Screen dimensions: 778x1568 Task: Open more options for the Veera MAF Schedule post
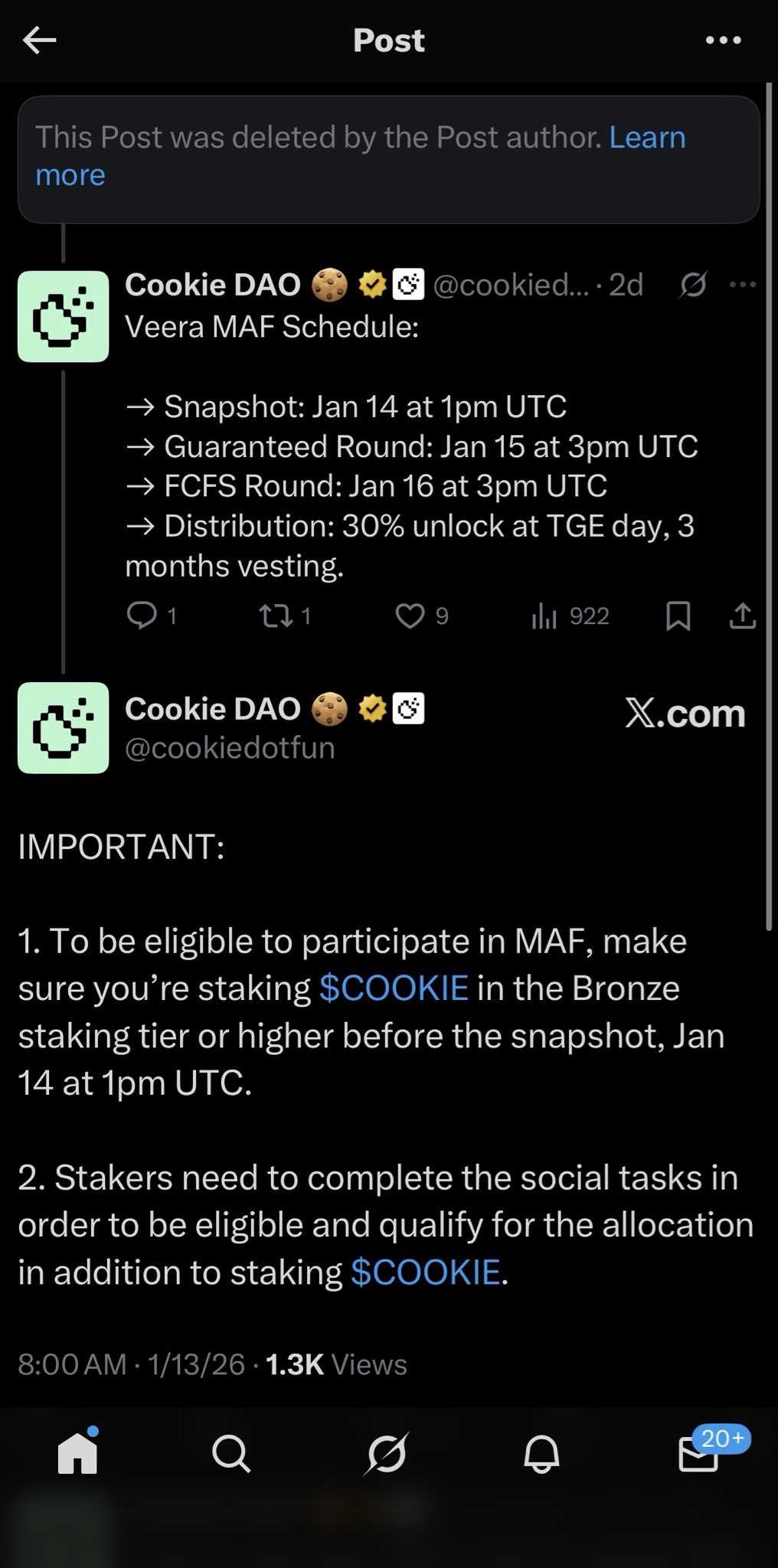click(x=742, y=285)
